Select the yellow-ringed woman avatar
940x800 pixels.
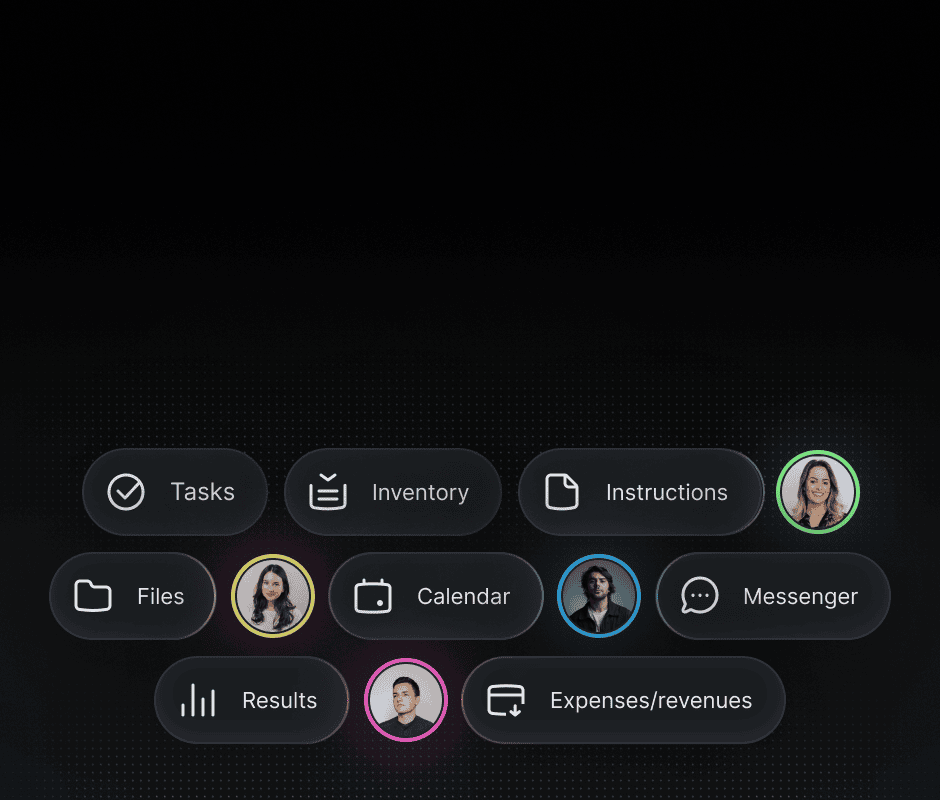[273, 596]
